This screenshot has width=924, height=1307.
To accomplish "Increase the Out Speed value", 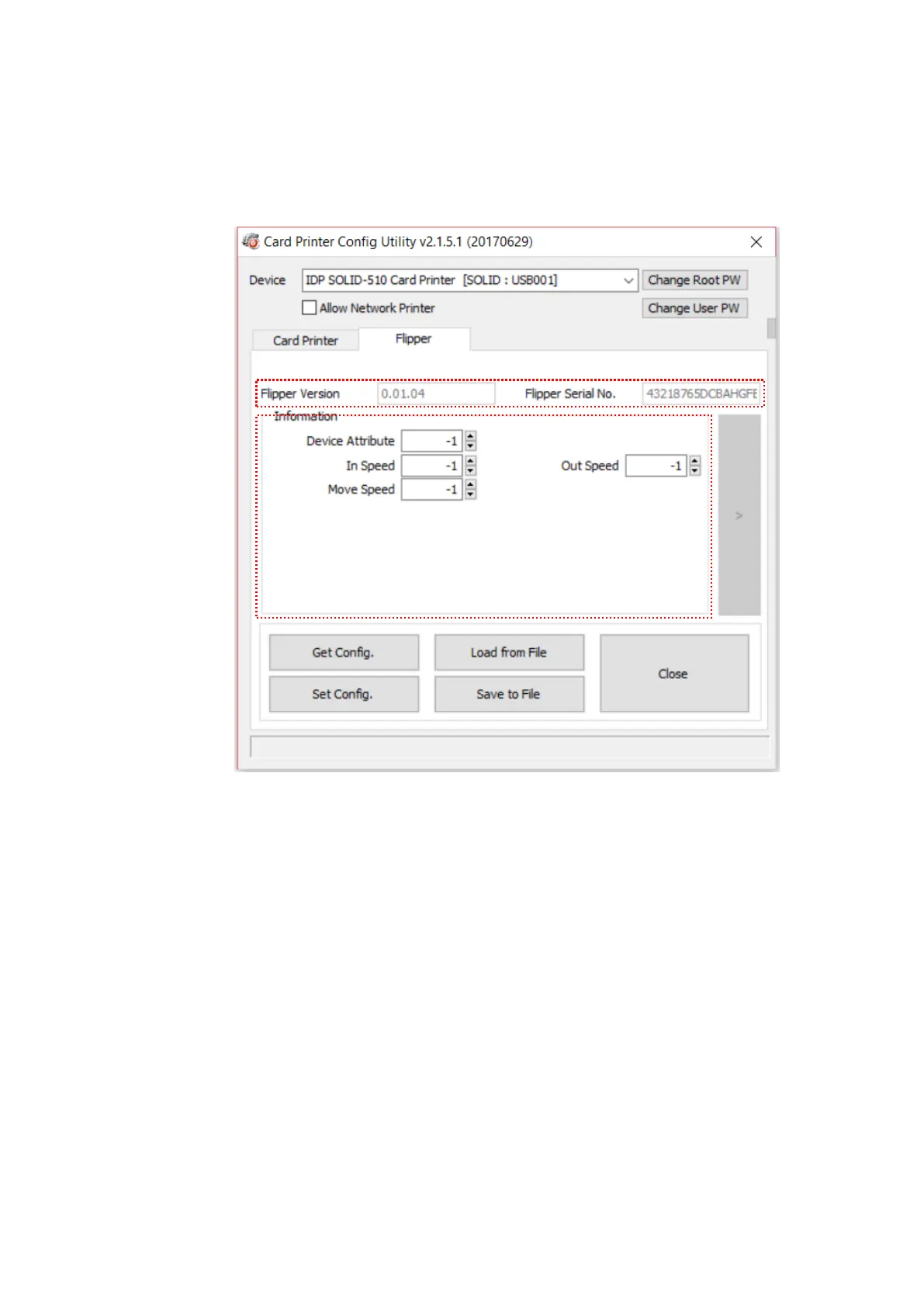I will point(695,461).
